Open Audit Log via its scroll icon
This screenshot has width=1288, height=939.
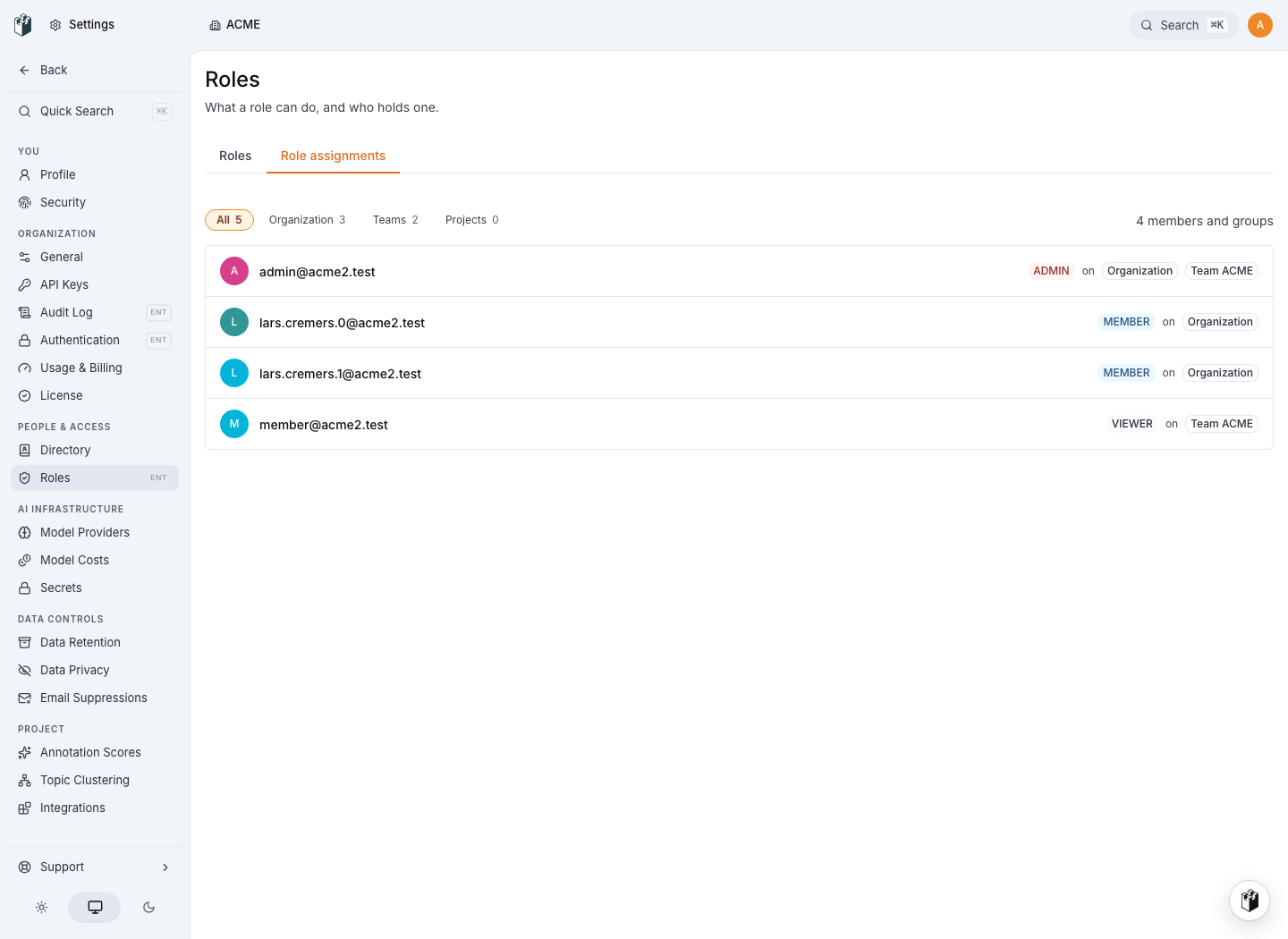pos(25,313)
